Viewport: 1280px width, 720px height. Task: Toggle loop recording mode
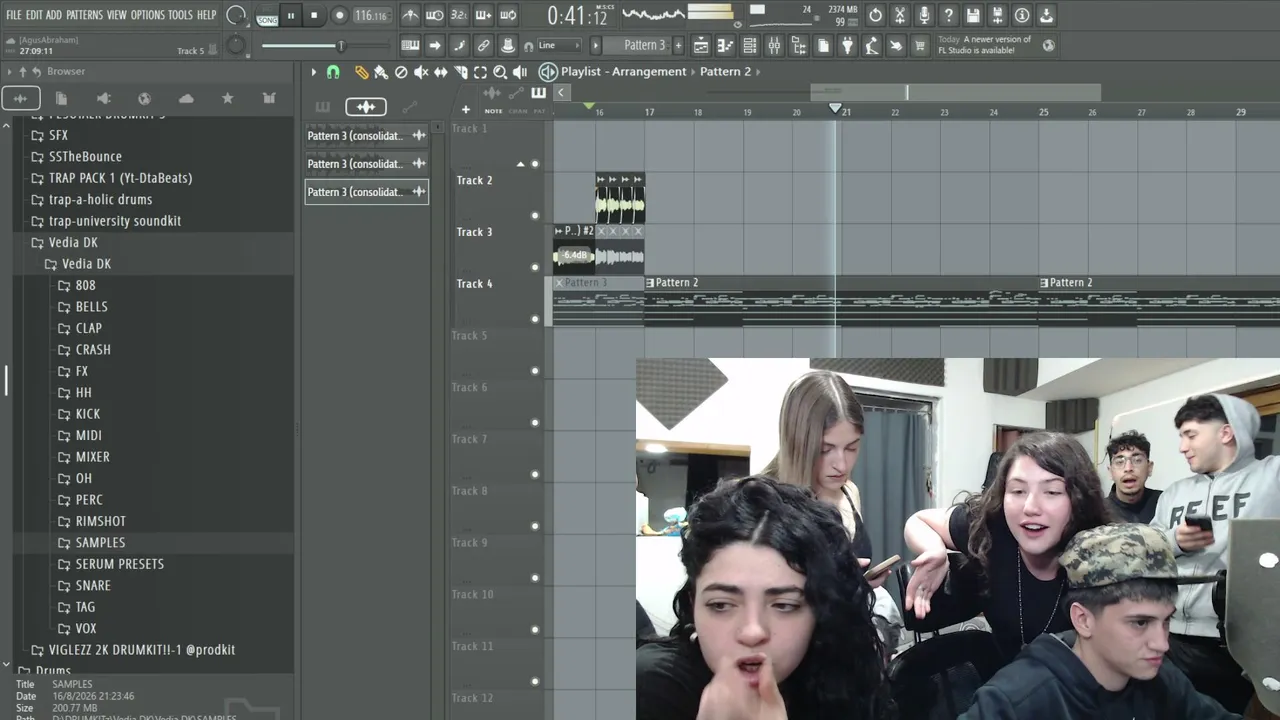tap(508, 15)
